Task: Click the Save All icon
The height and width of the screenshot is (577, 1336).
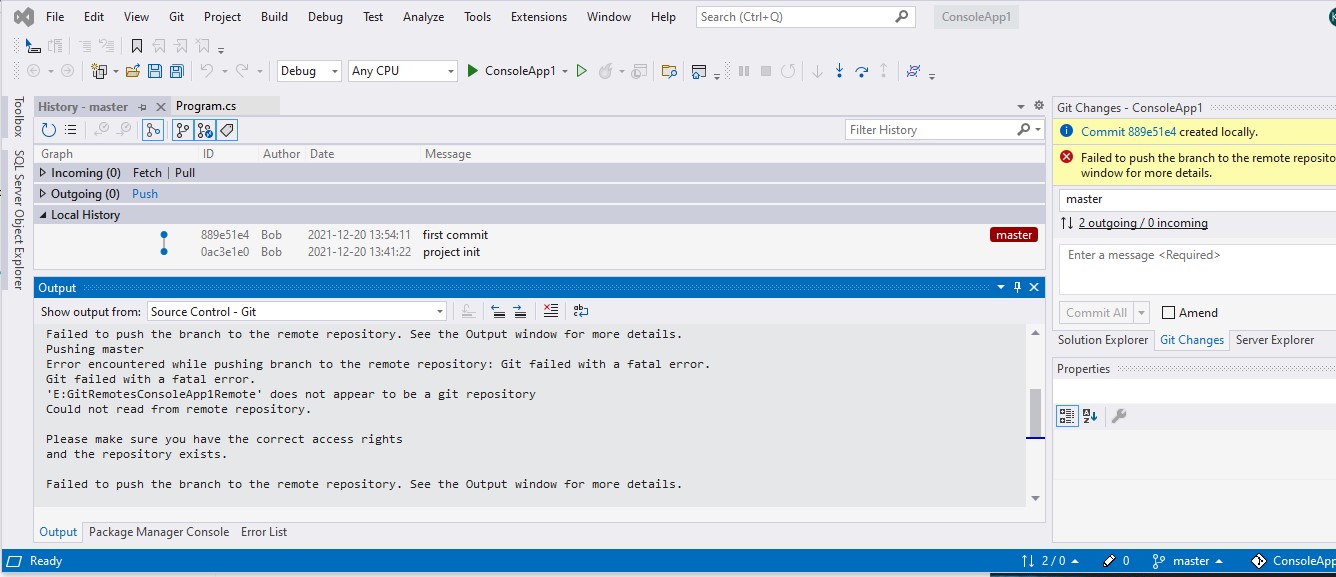Action: tap(176, 71)
